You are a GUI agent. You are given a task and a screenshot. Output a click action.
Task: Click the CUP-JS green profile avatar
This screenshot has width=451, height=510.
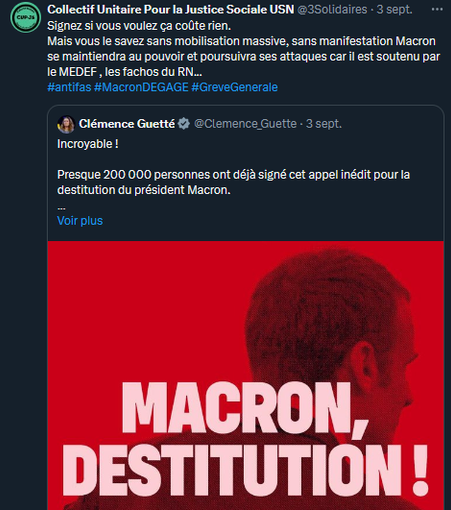pos(26,17)
